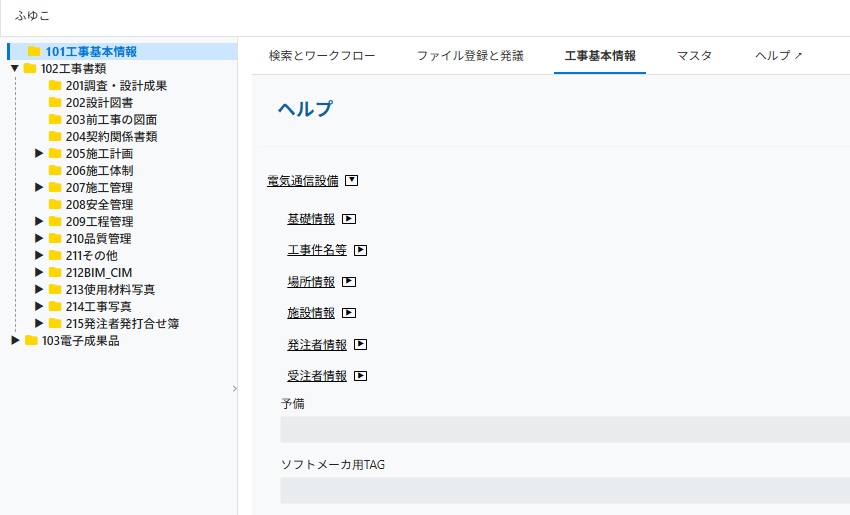Collapse the 電気通信設備 section arrow
Screen dimensions: 850x515
coord(351,181)
